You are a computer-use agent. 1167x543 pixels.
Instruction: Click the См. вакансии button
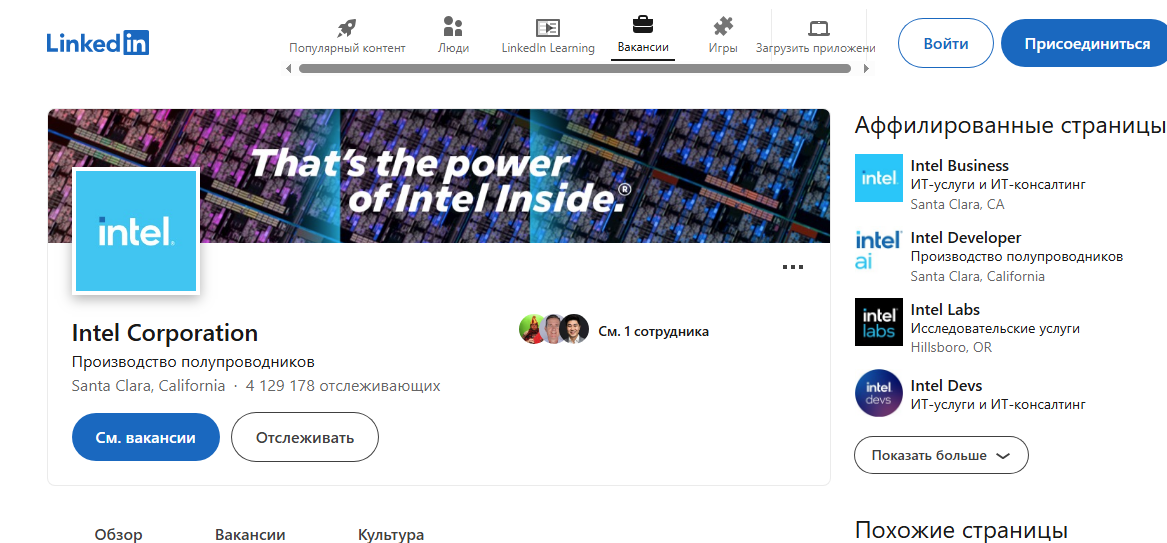click(x=146, y=437)
